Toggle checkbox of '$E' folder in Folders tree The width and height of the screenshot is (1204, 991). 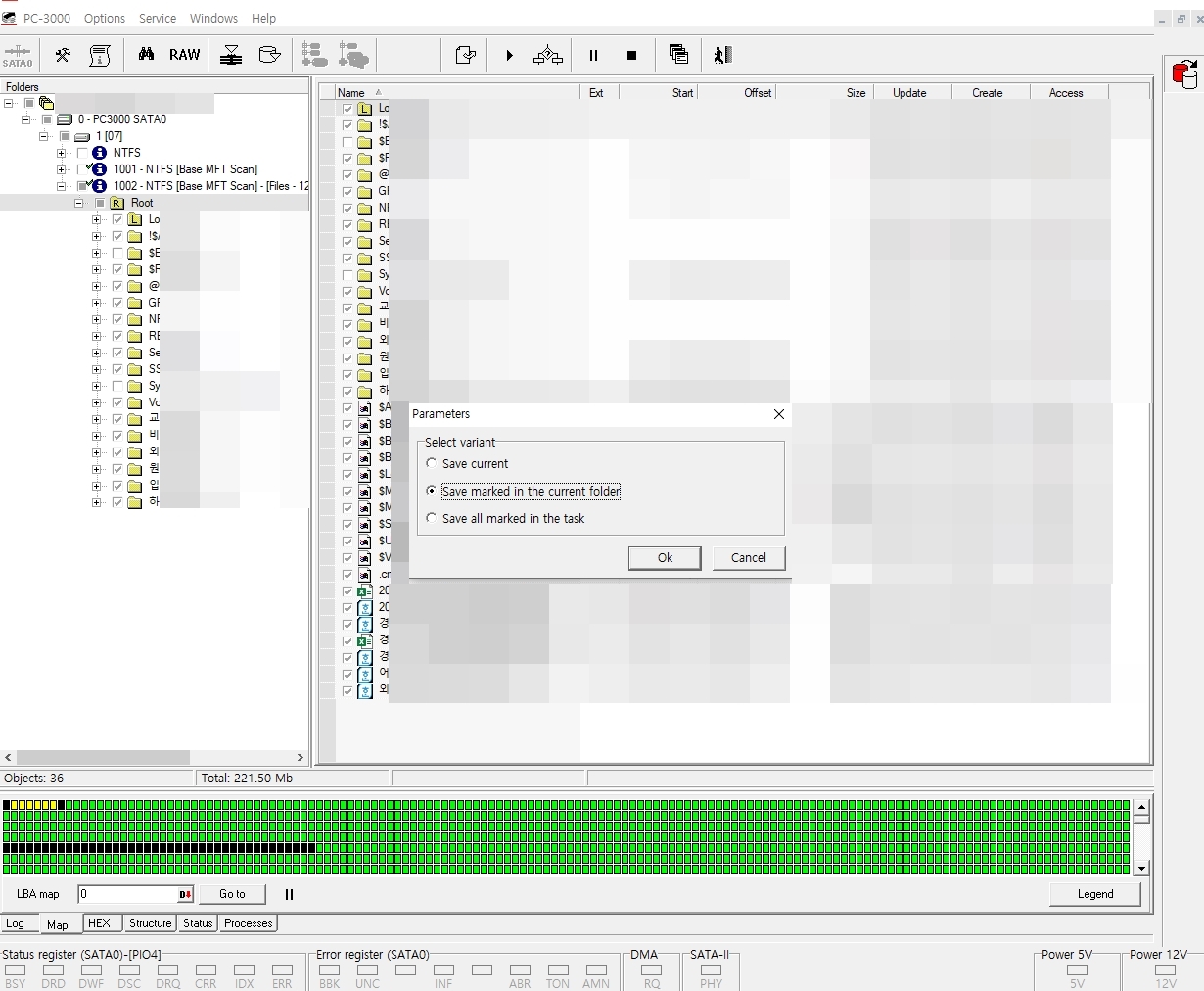pos(117,253)
